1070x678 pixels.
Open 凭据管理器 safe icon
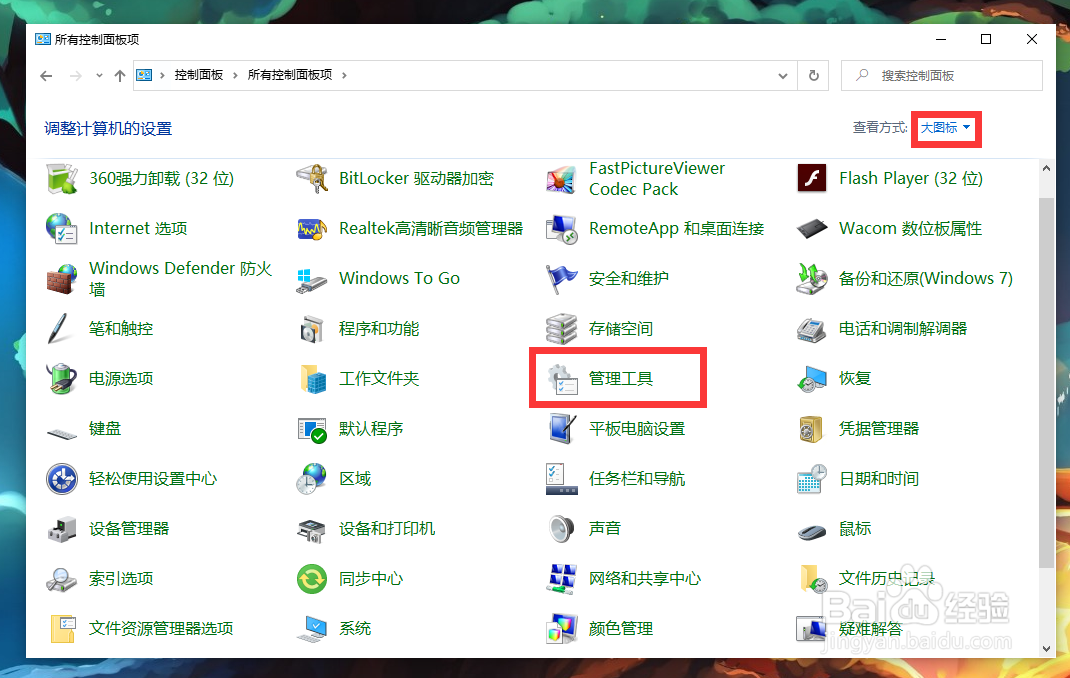click(812, 429)
